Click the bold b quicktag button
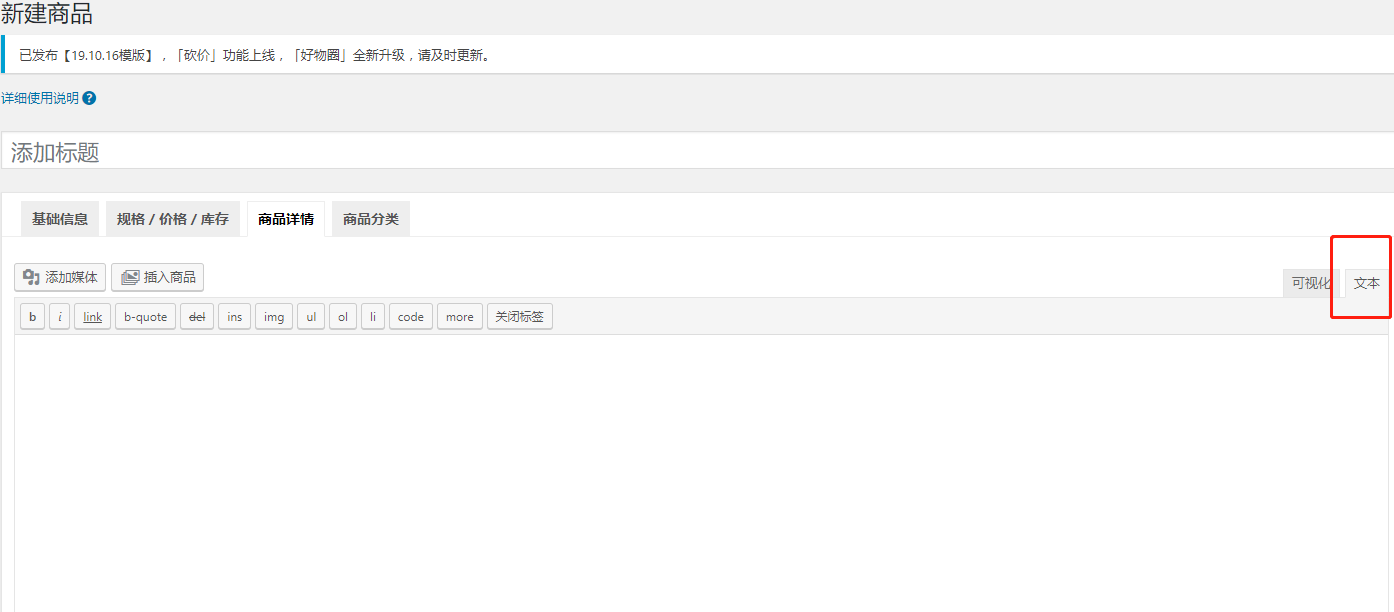The width and height of the screenshot is (1394, 612). pos(32,317)
